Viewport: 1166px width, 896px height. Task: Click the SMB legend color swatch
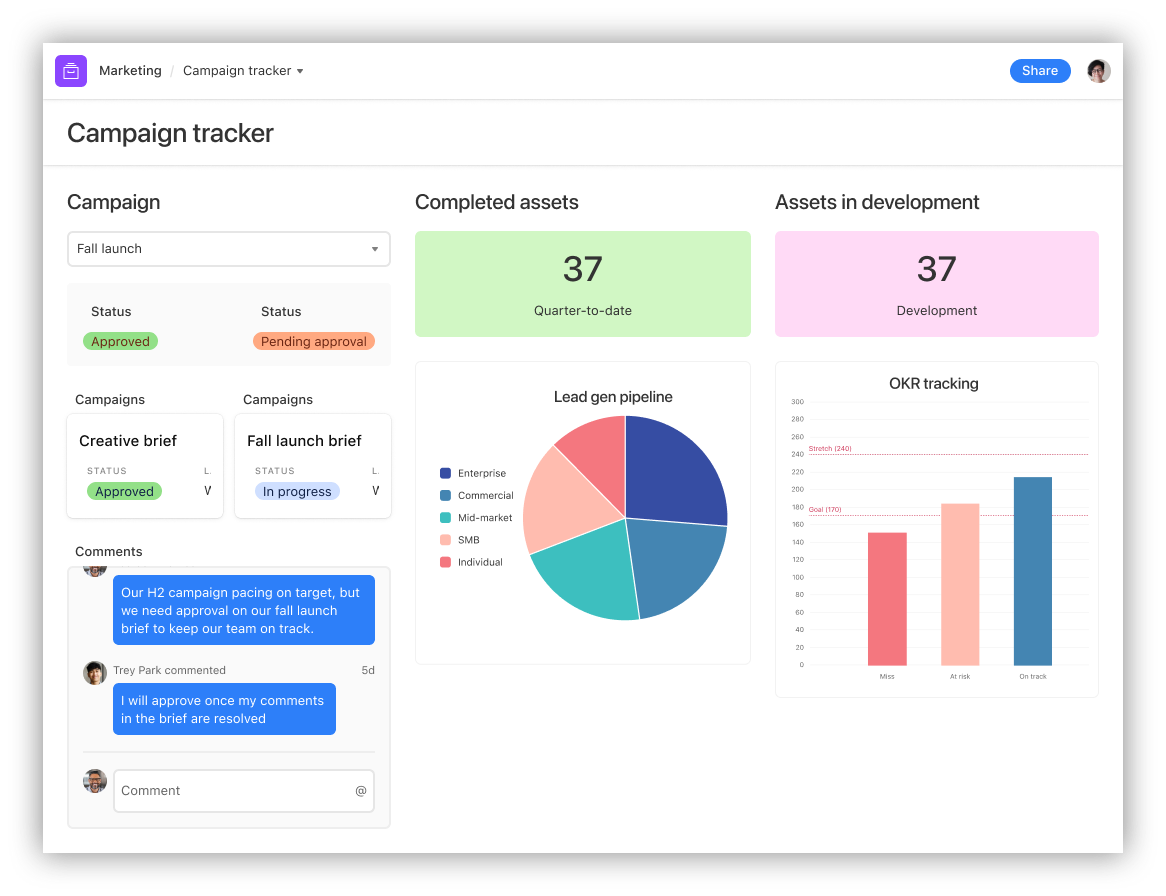point(445,540)
